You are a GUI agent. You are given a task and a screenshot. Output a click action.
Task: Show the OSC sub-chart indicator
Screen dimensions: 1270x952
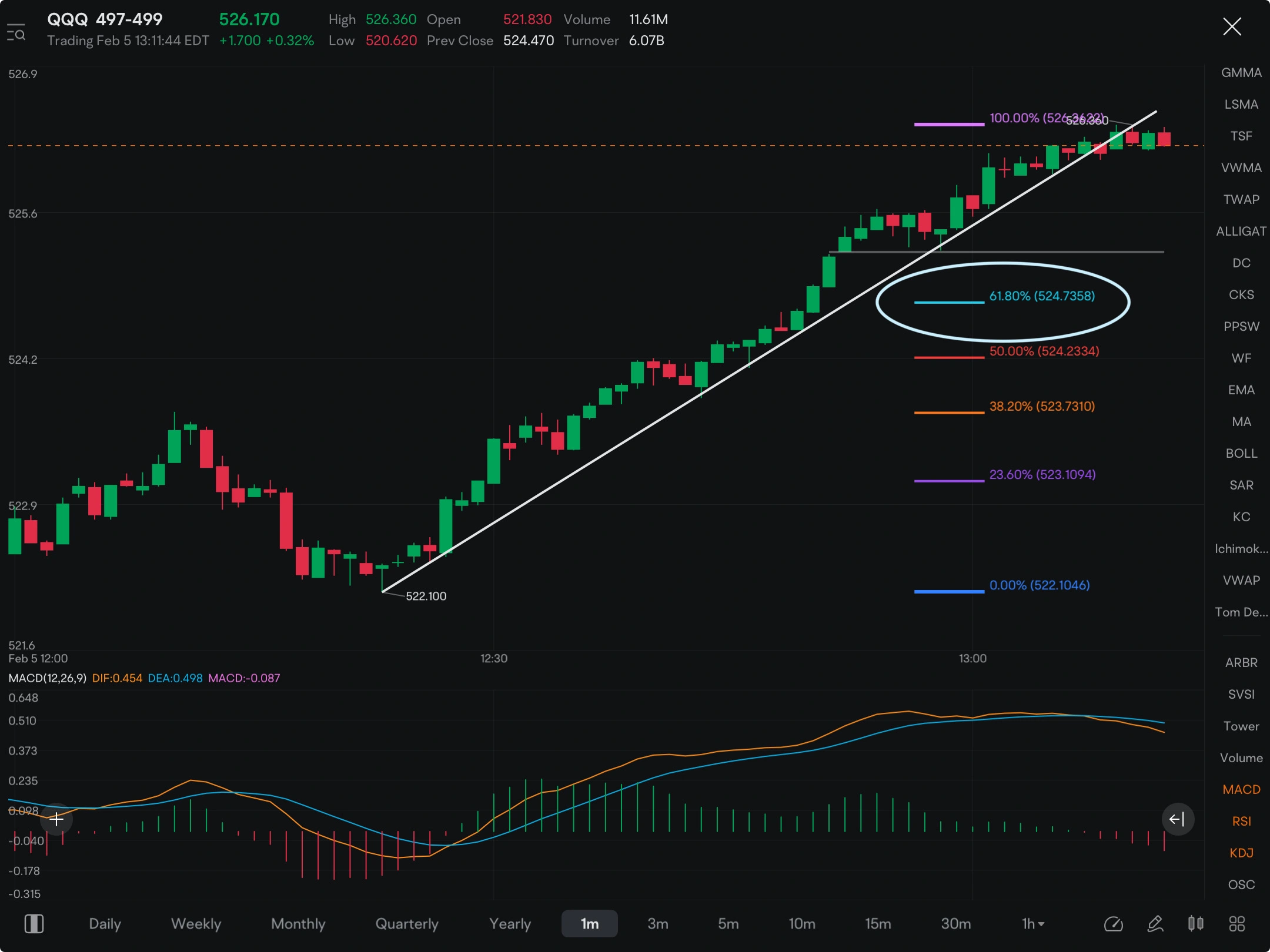click(1241, 885)
